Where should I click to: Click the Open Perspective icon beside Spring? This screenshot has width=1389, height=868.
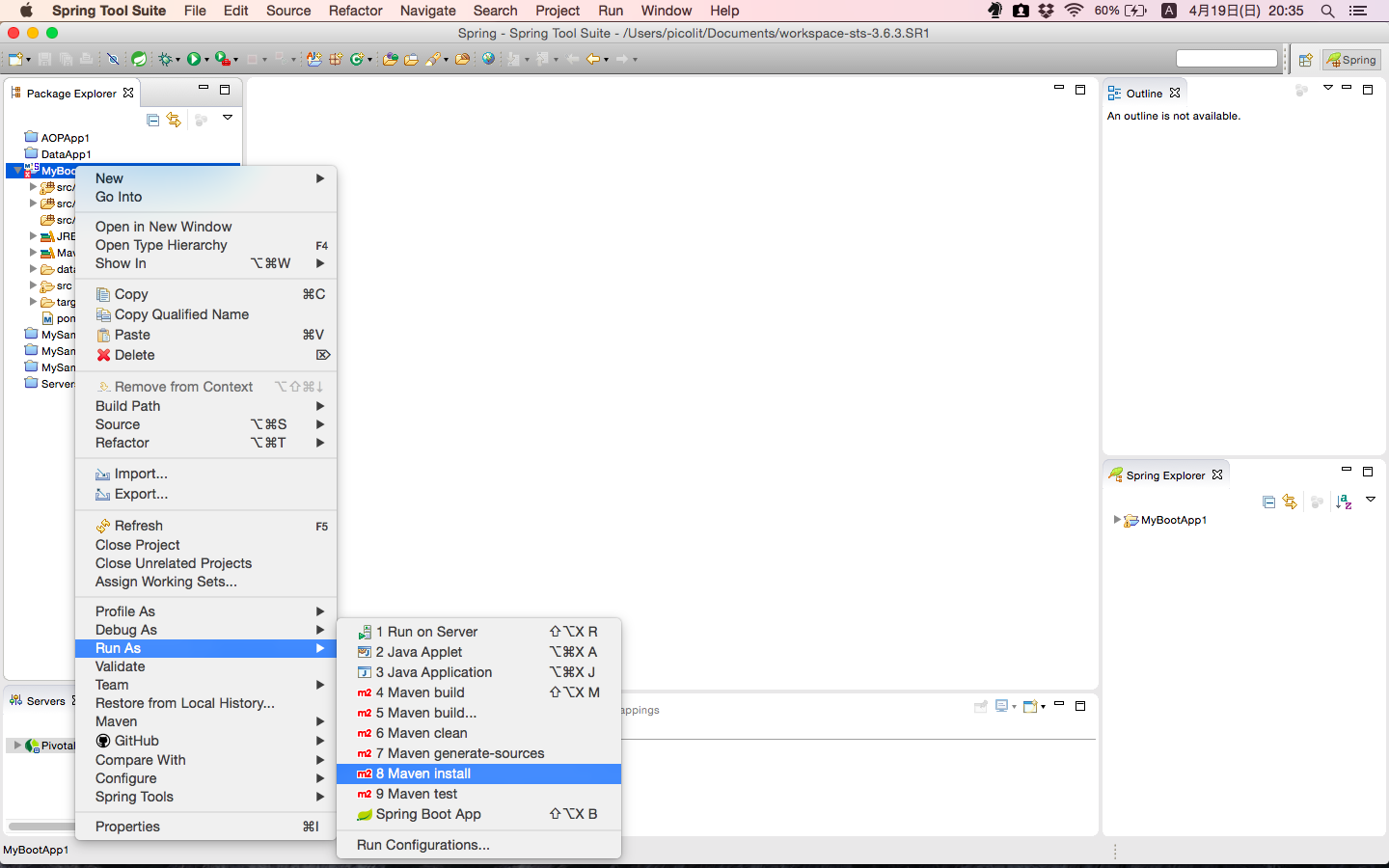(x=1305, y=60)
